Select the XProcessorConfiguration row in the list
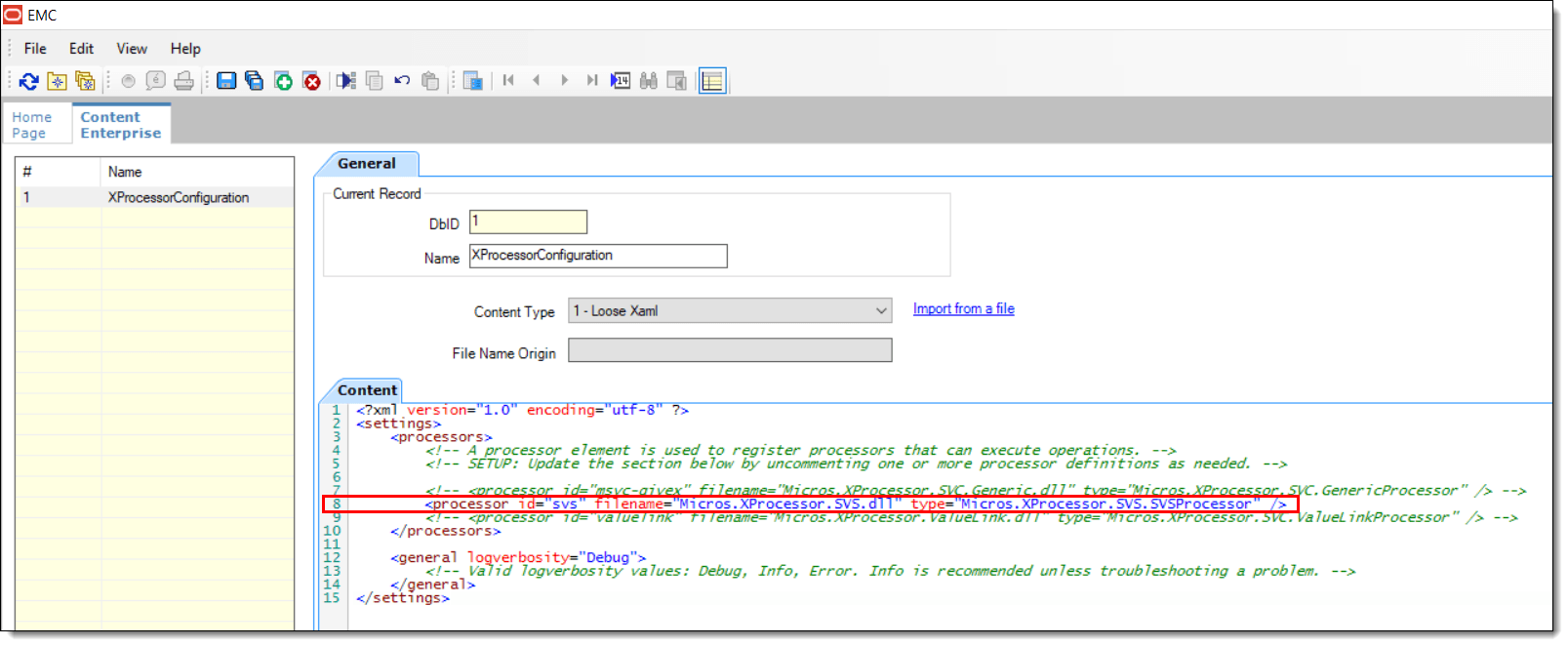This screenshot has width=1568, height=646. [x=154, y=197]
